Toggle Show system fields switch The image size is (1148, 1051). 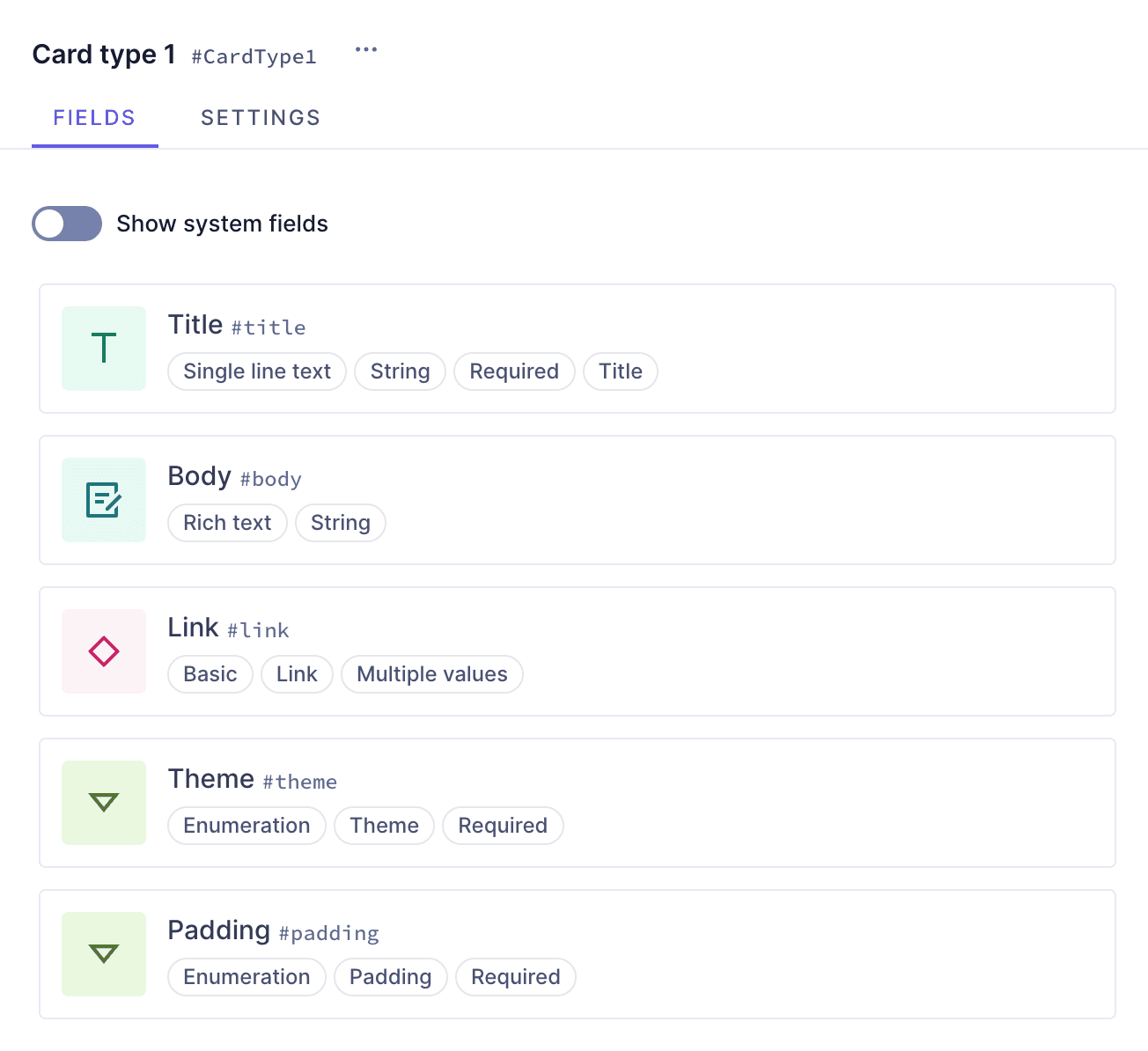coord(67,224)
